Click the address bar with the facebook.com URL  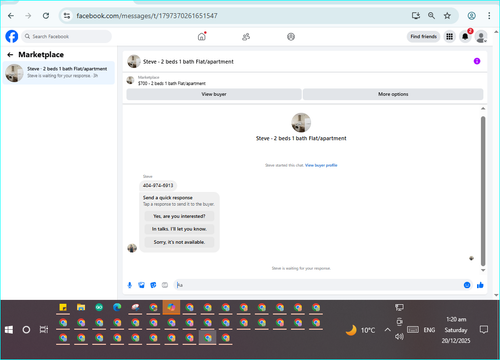click(147, 16)
